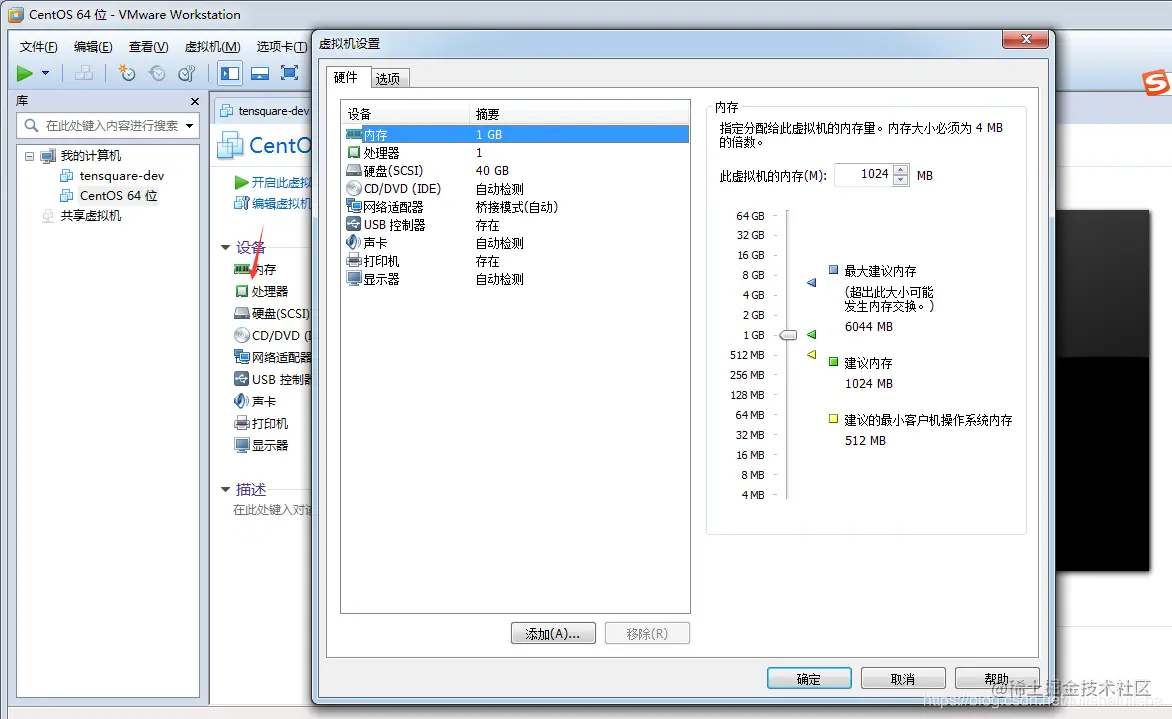Click the green recommended memory marker

[x=812, y=335]
